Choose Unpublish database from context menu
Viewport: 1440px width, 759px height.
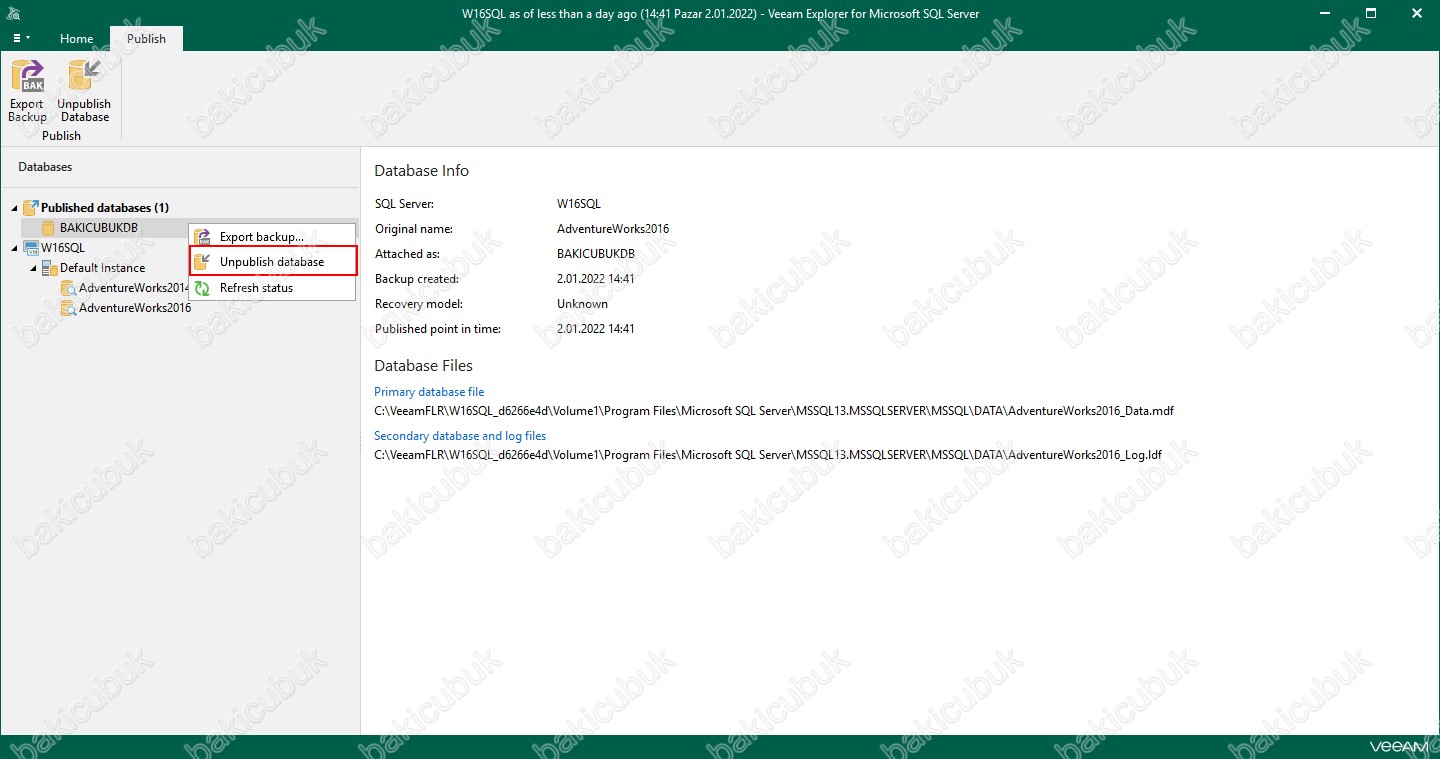pyautogui.click(x=272, y=262)
